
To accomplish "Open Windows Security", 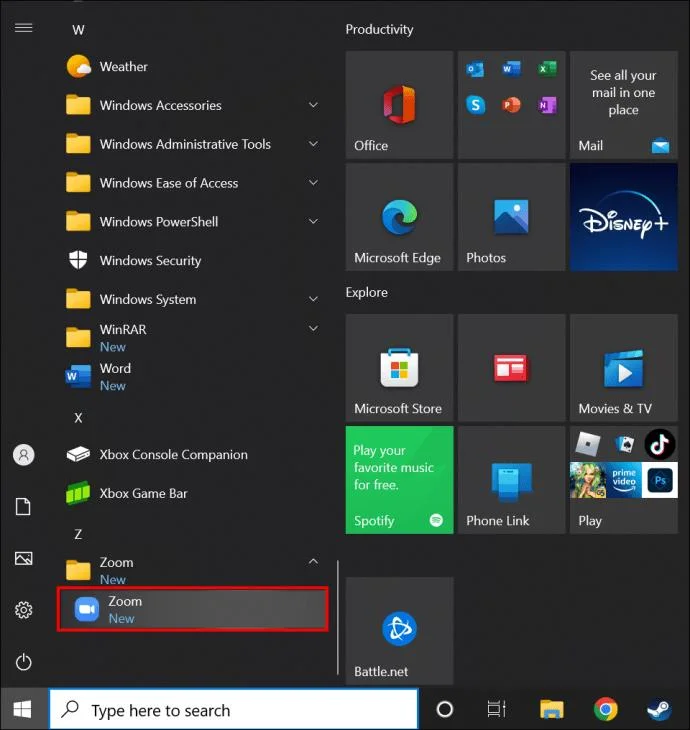I will point(192,260).
